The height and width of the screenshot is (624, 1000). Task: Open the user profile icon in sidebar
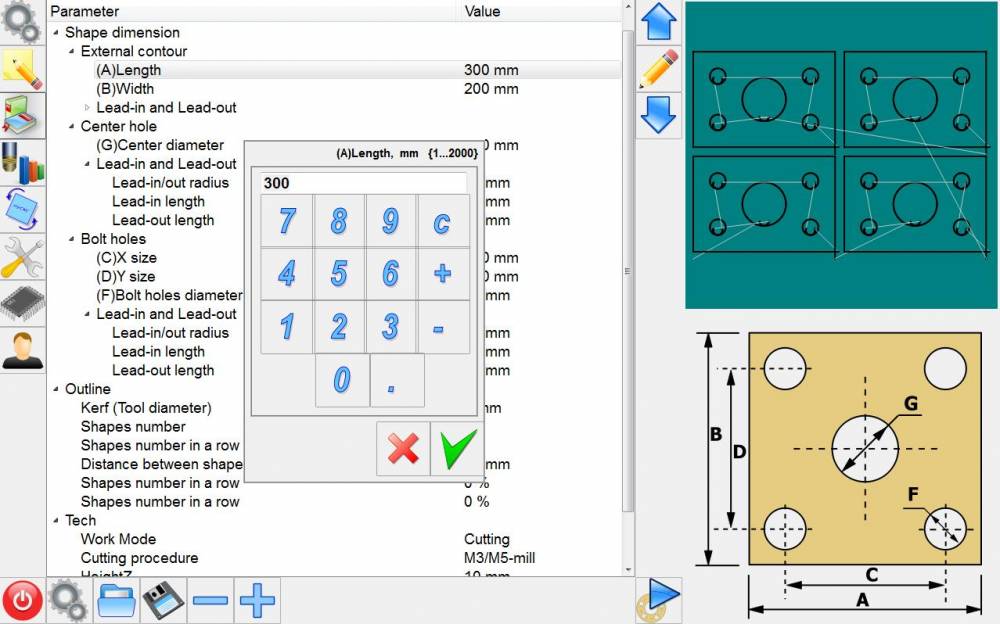(22, 350)
